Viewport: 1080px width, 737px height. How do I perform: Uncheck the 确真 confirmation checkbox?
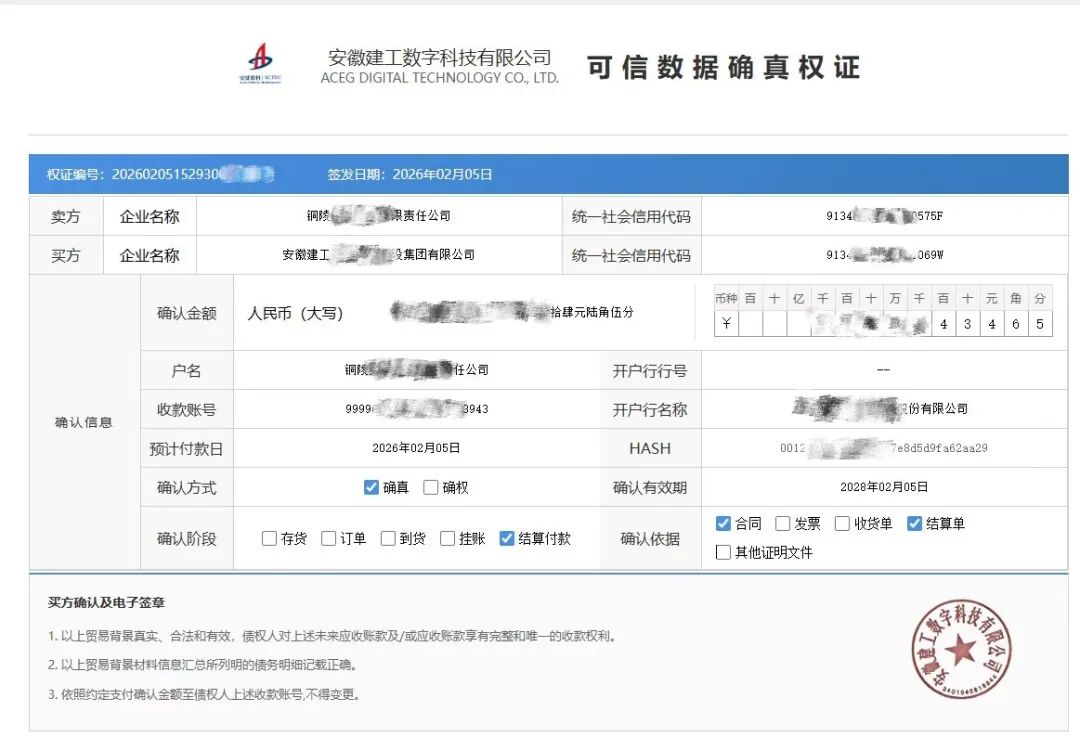[x=371, y=488]
